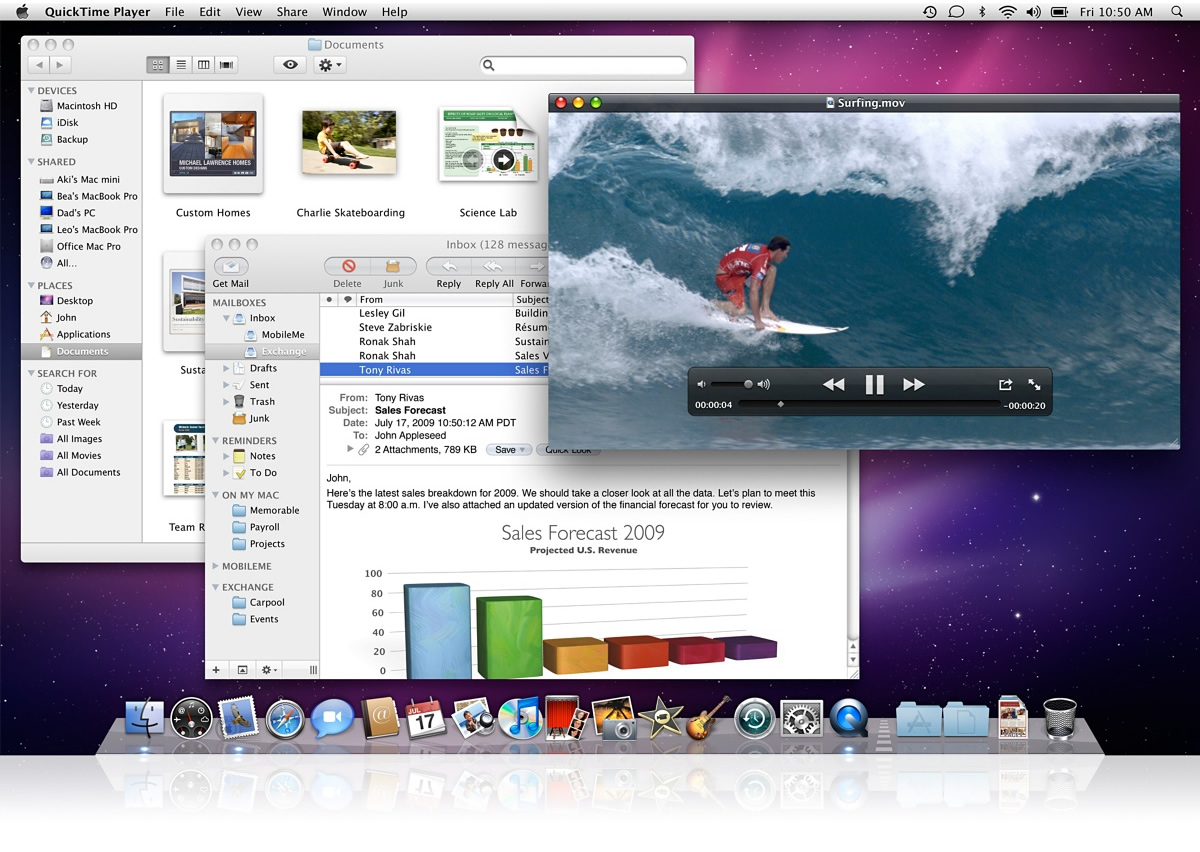Fast-forward the Surfing.mov movie
The height and width of the screenshot is (852, 1200).
click(x=914, y=384)
